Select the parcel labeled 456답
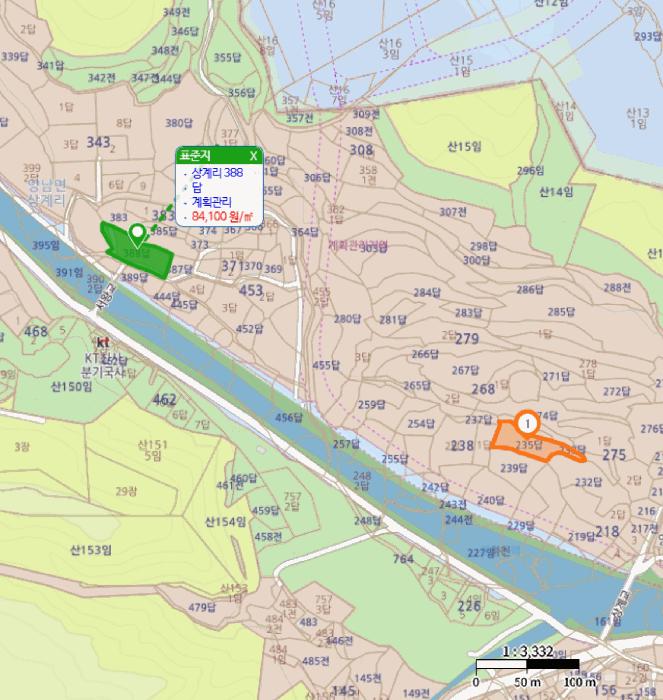663x700 pixels. (x=288, y=417)
